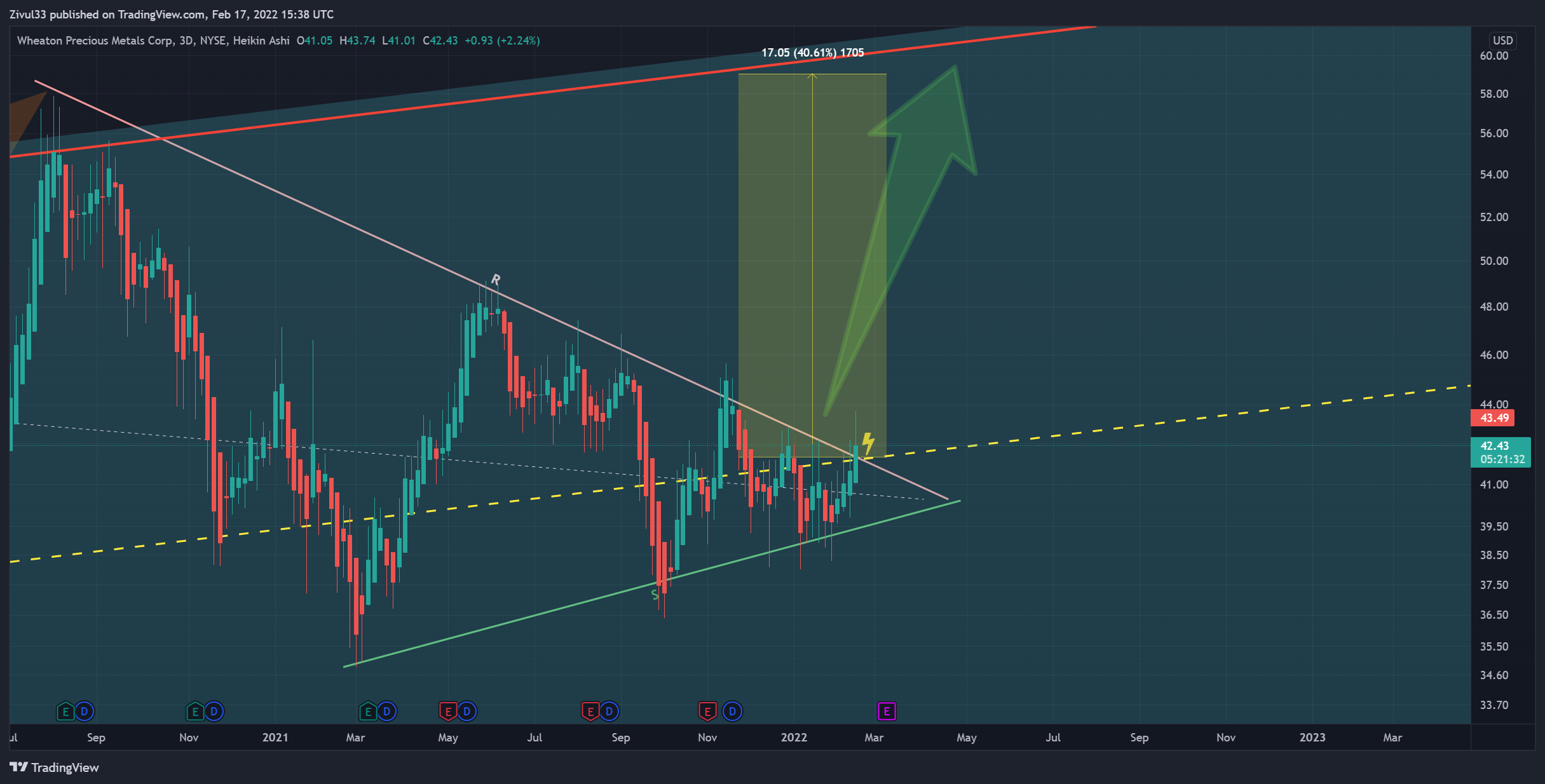Click the 33.70 price axis label
The width and height of the screenshot is (1545, 784).
(1494, 705)
